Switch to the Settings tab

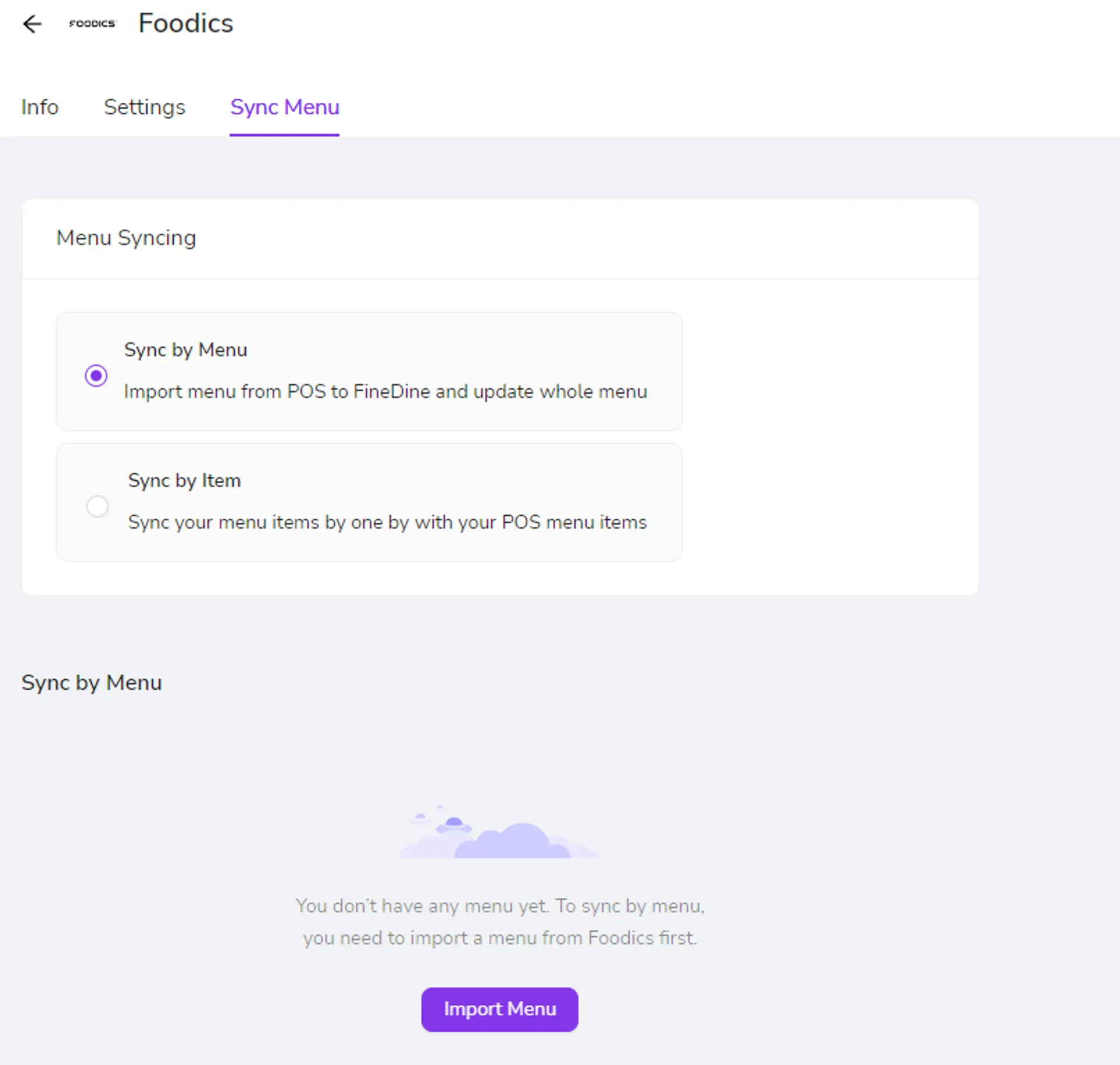pos(145,107)
